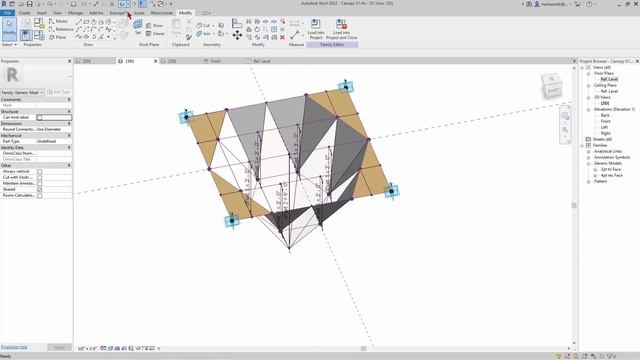Select Sheets (all) in browser
Screen dimensions: 640x360
pos(602,140)
